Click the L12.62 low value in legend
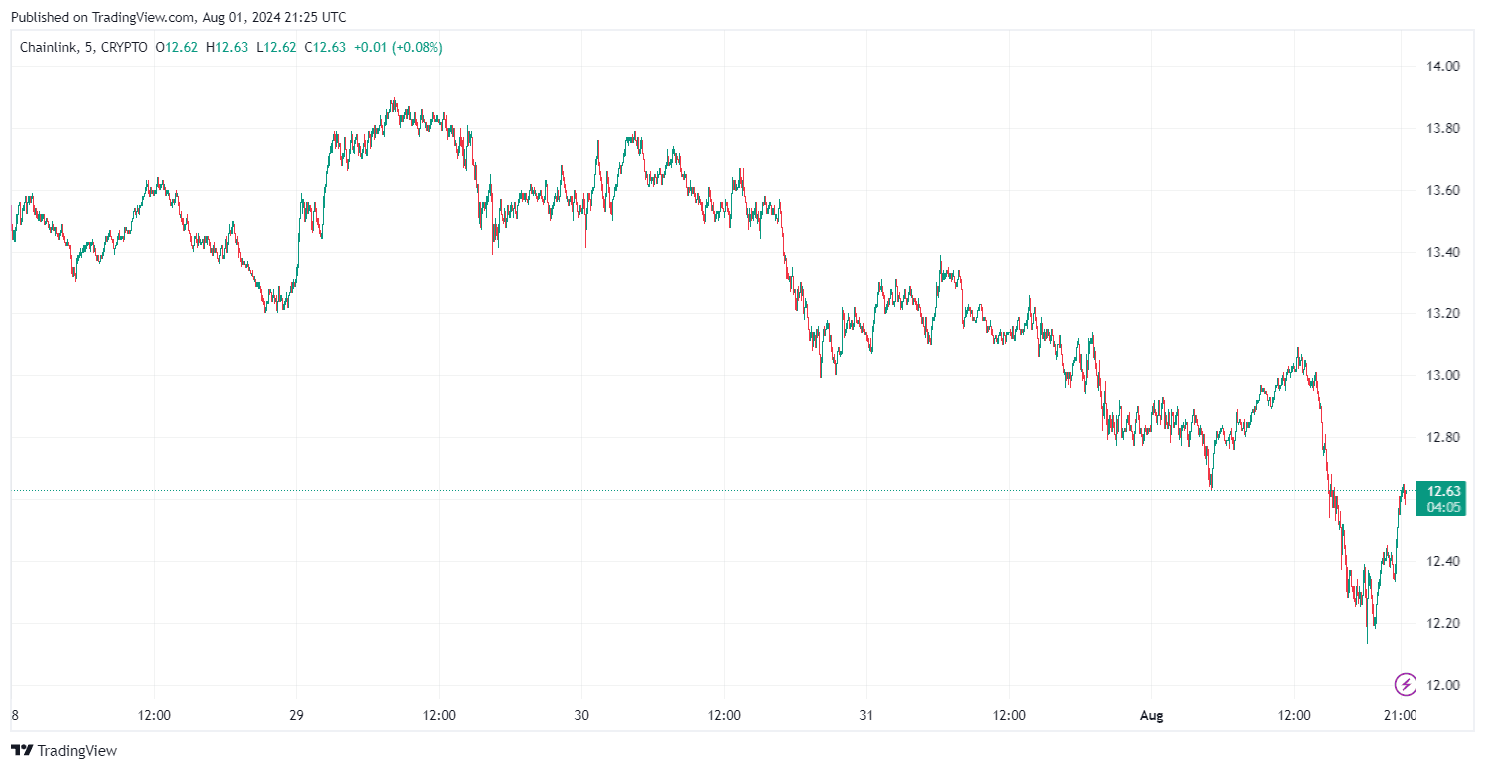The width and height of the screenshot is (1485, 770). coord(275,47)
